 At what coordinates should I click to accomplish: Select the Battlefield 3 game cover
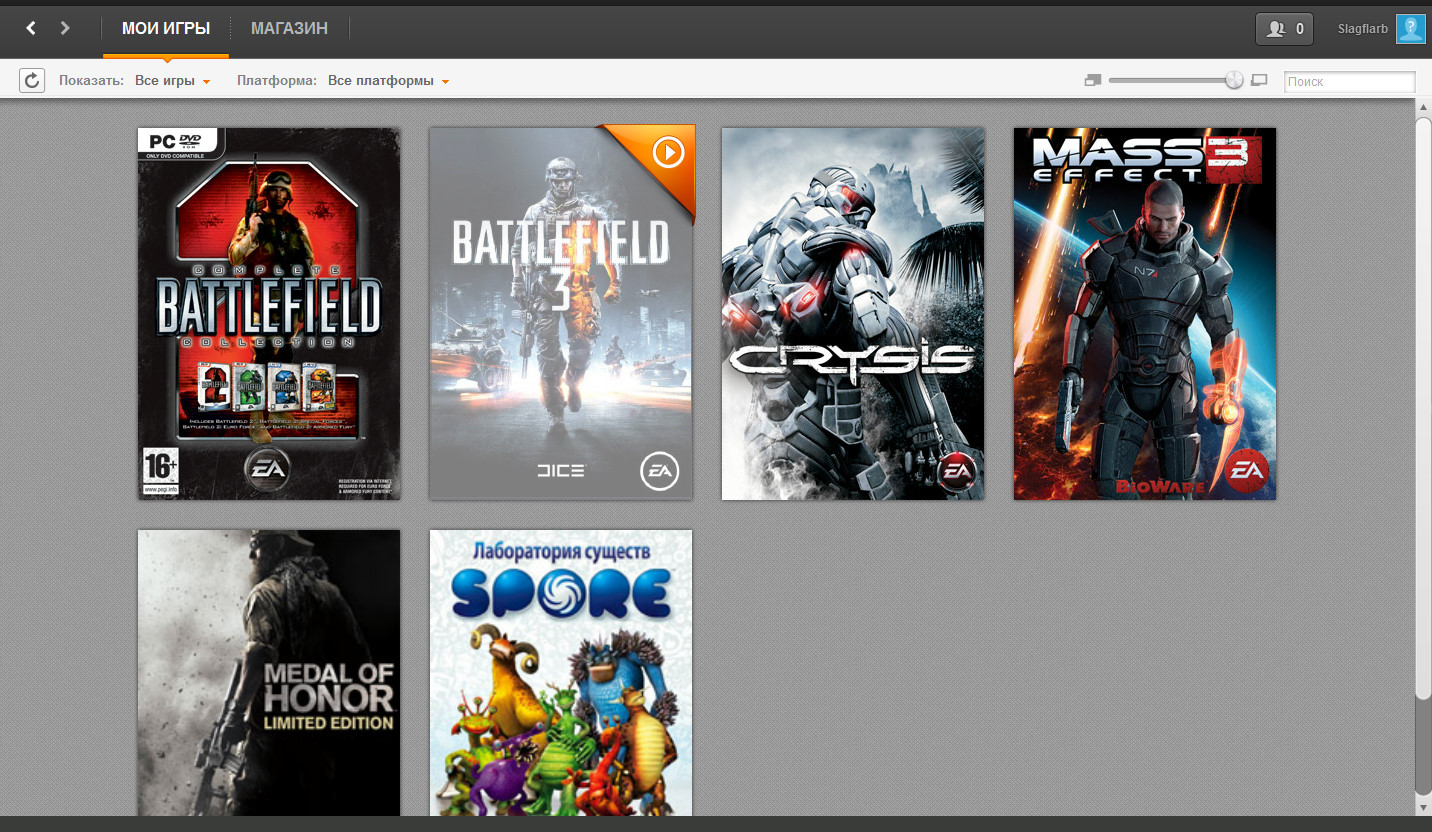tap(561, 313)
